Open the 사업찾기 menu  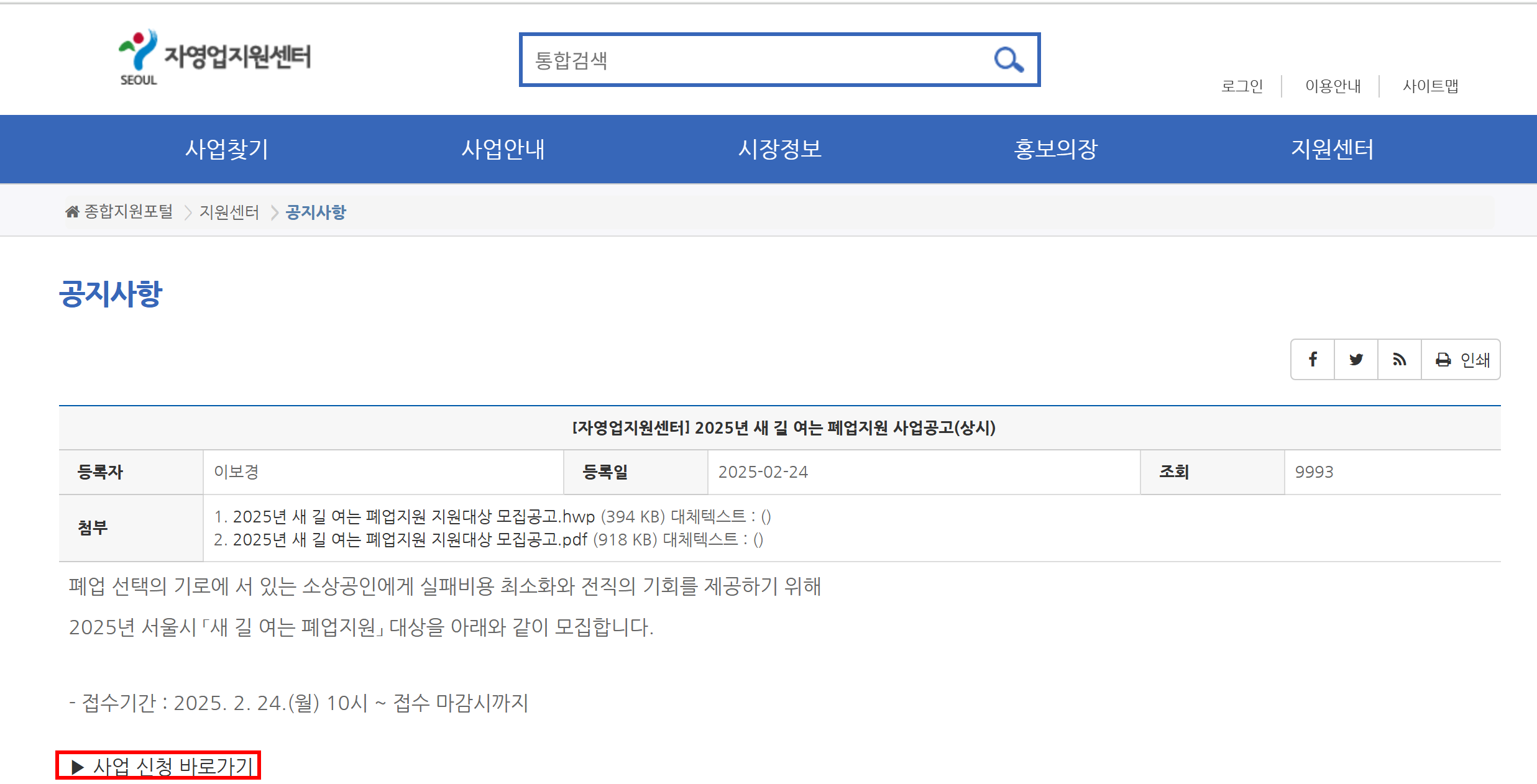tap(227, 149)
